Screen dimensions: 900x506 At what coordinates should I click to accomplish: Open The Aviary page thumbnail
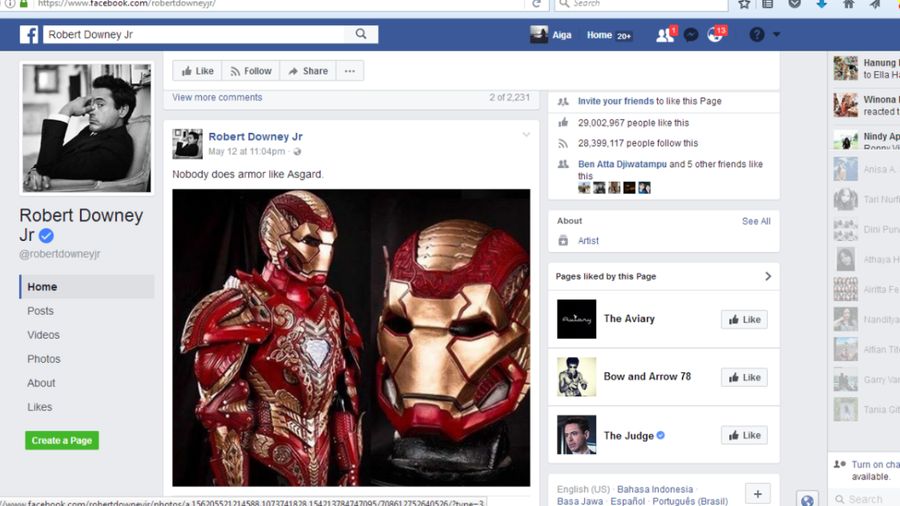pos(576,319)
